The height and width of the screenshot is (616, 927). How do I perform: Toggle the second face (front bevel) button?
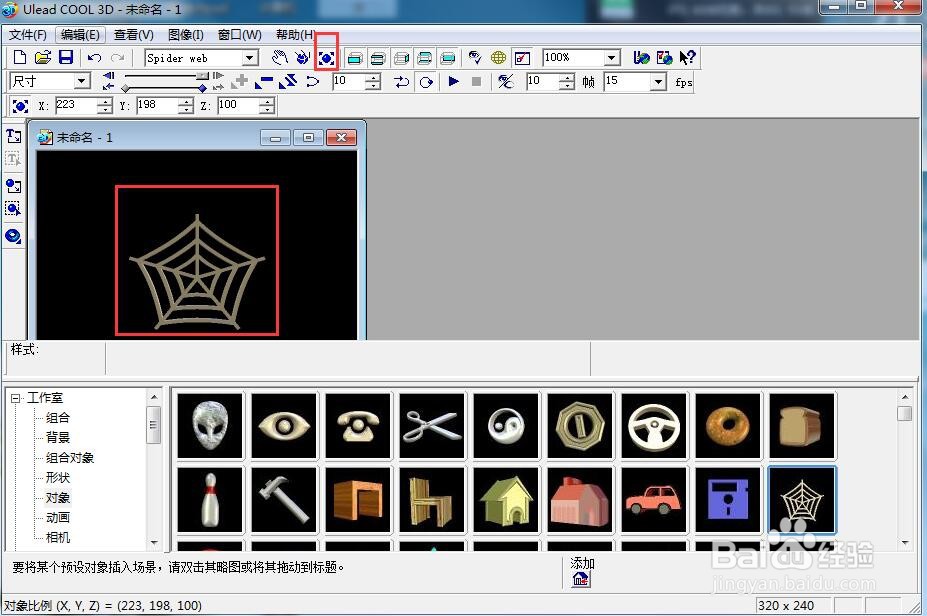coord(378,58)
